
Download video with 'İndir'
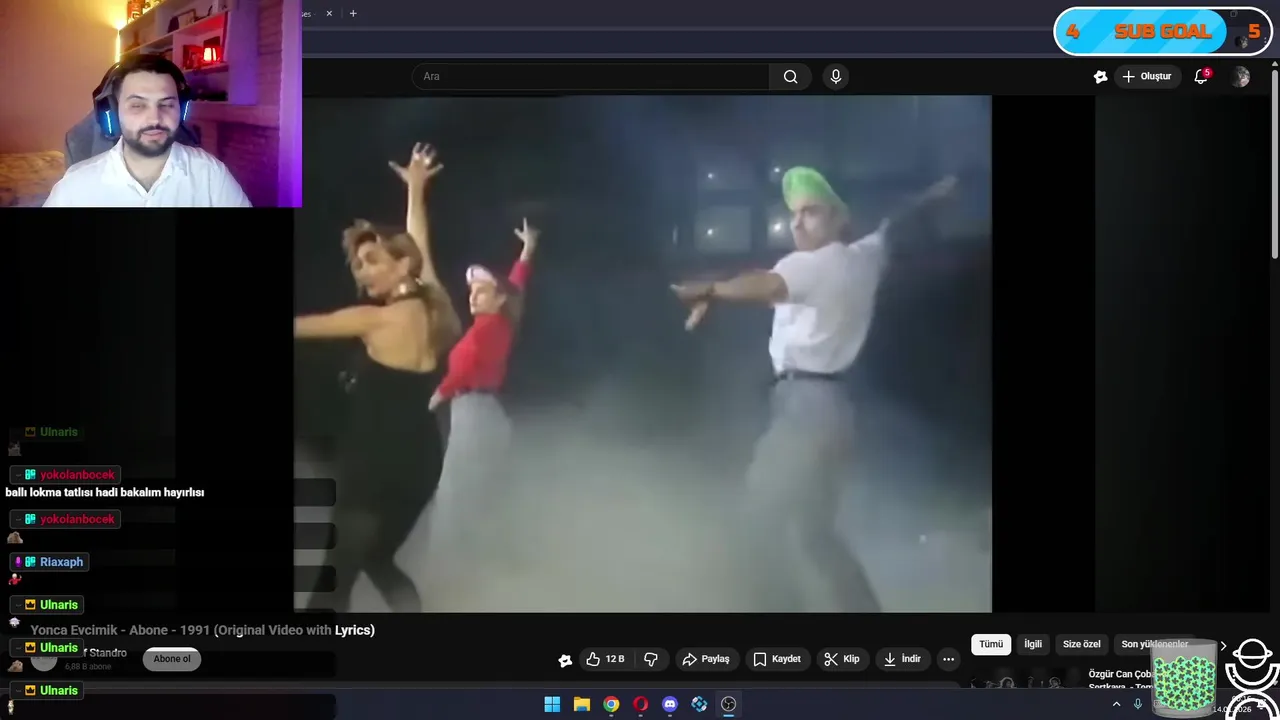(x=902, y=659)
